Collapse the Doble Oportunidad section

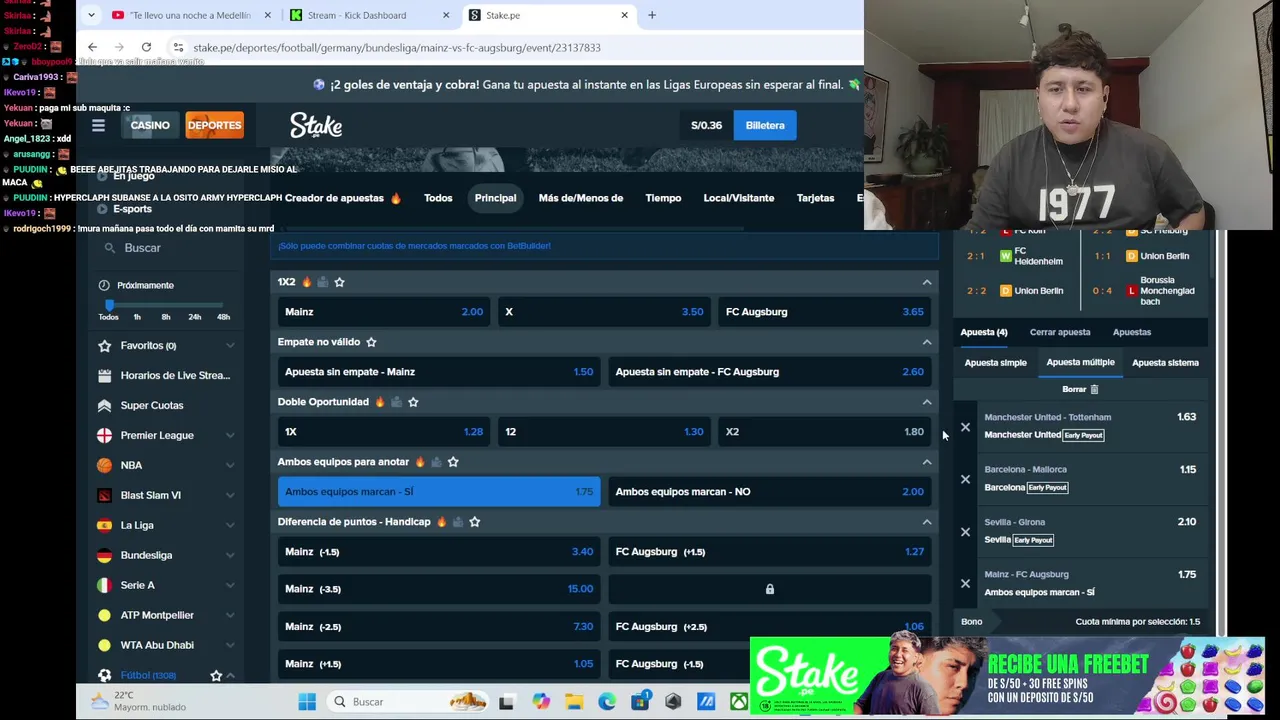927,402
